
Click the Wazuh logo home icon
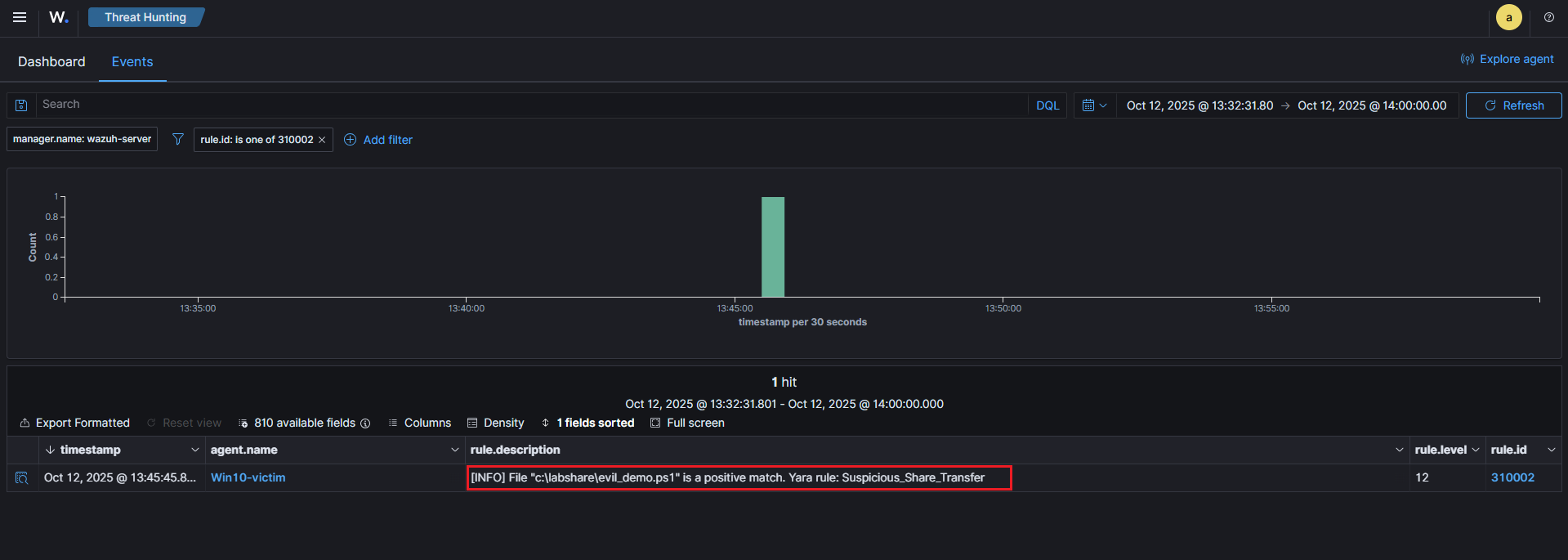click(59, 17)
